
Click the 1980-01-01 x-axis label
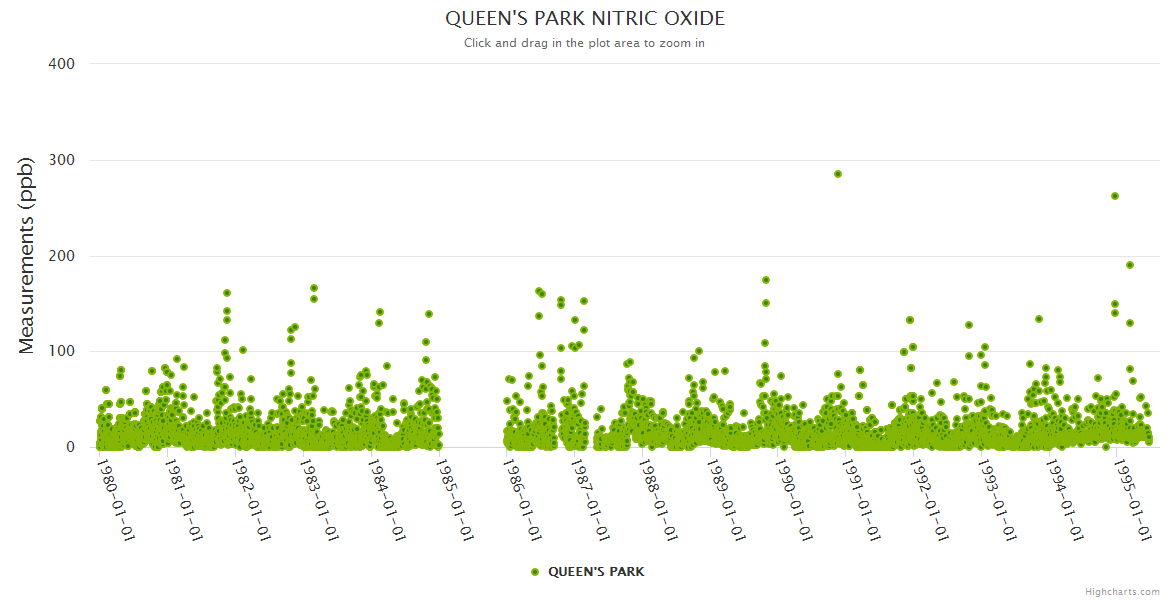[x=116, y=500]
